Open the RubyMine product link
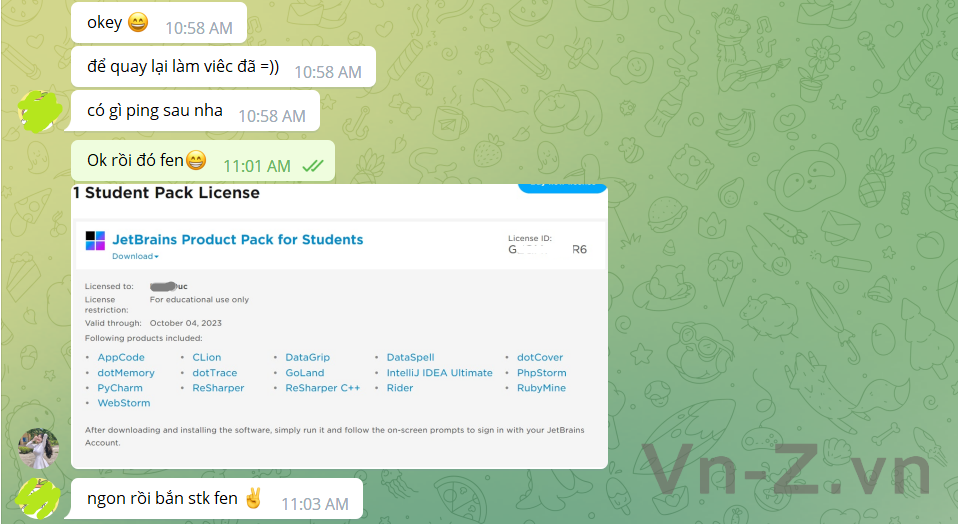 541,388
